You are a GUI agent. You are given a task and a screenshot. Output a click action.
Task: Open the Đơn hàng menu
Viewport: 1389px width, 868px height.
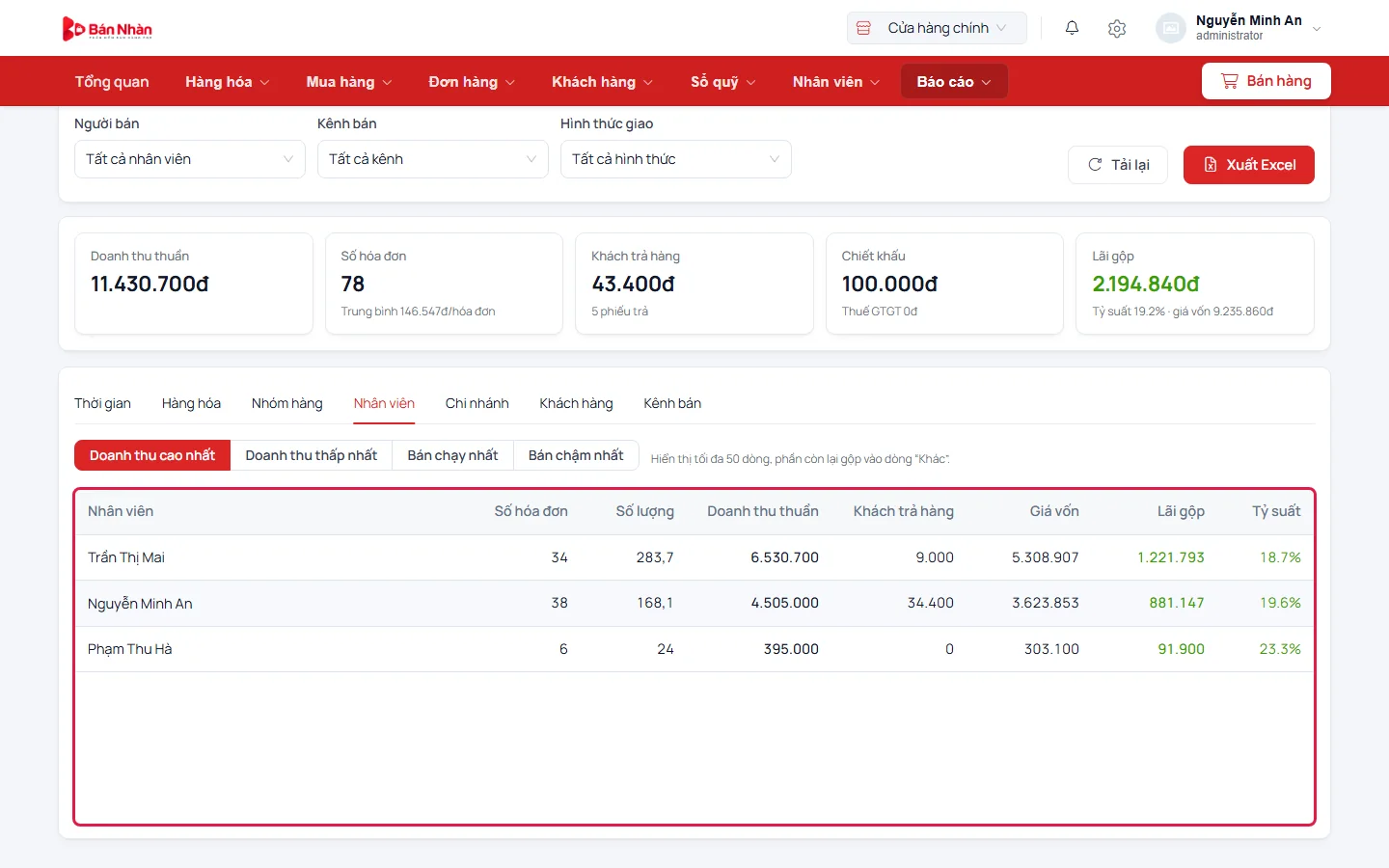(x=472, y=82)
